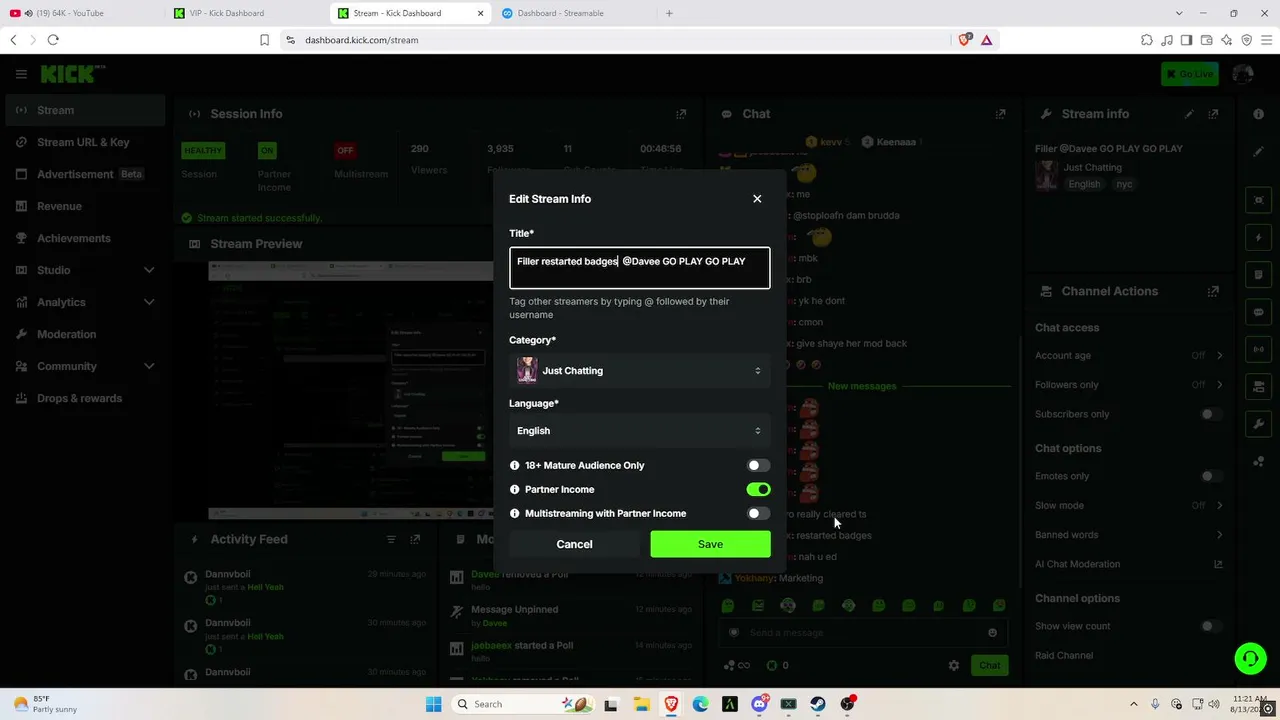The height and width of the screenshot is (720, 1280).
Task: Edit stream info with the pencil icon
Action: [1189, 114]
